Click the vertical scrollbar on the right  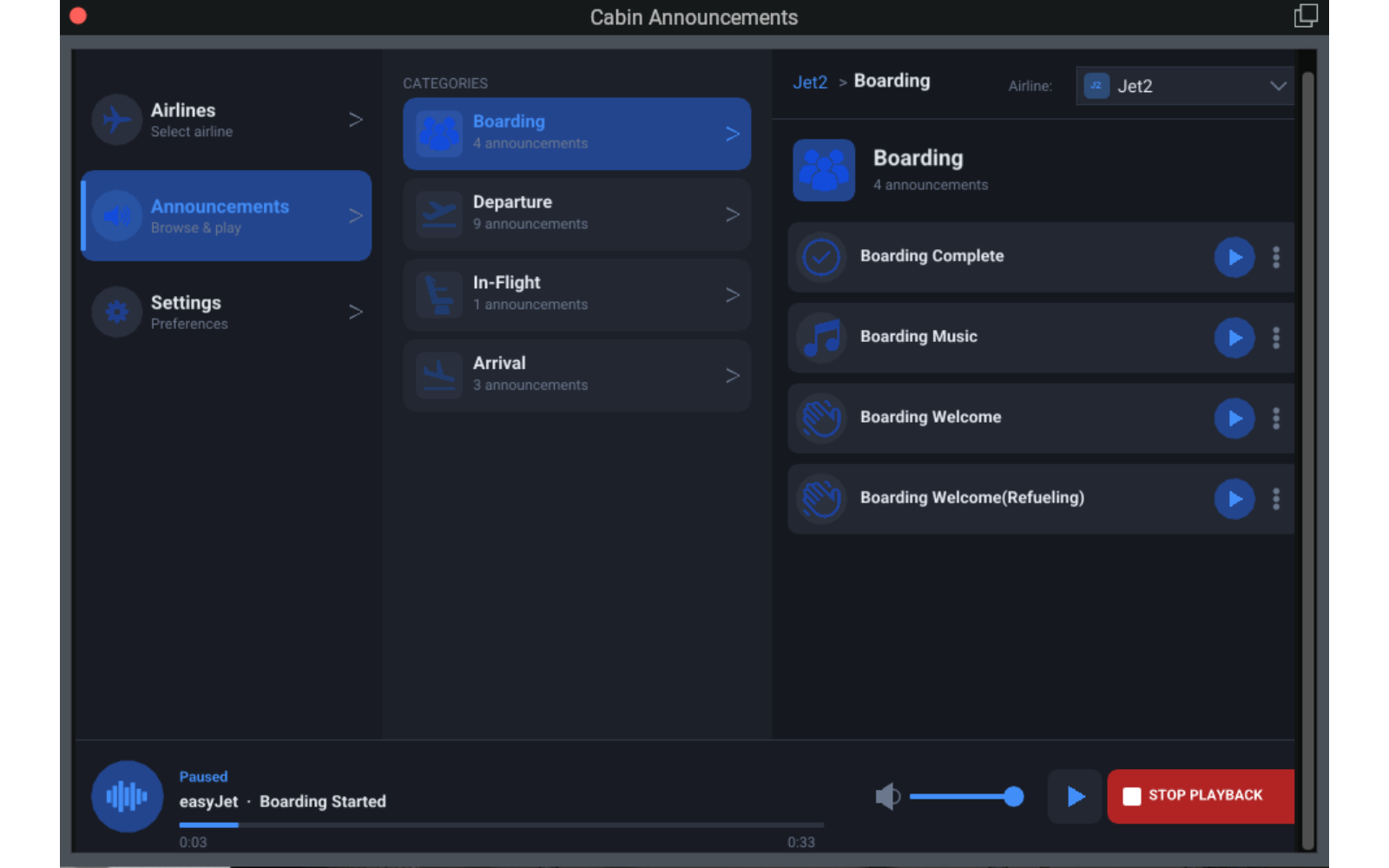coord(1307,460)
